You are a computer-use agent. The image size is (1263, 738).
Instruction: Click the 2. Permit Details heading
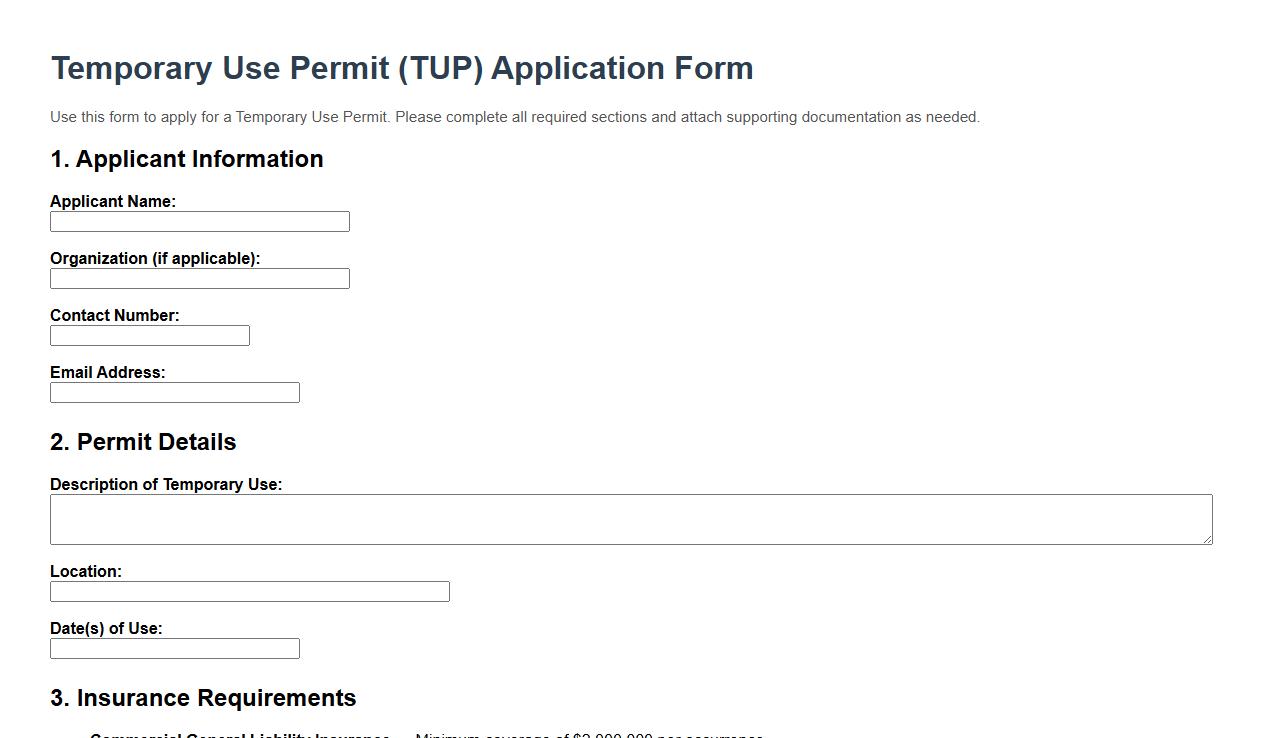point(143,441)
